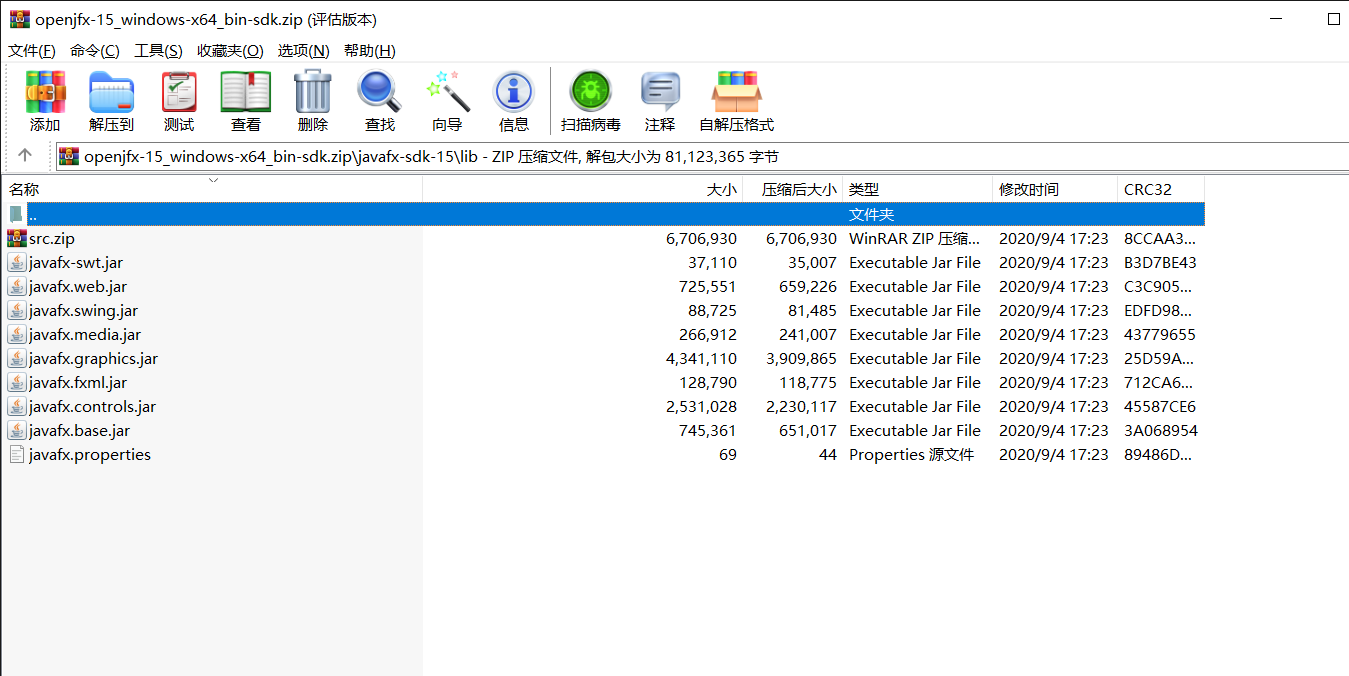
Task: Click the 查找 (Find) magnifier icon
Action: tap(379, 92)
